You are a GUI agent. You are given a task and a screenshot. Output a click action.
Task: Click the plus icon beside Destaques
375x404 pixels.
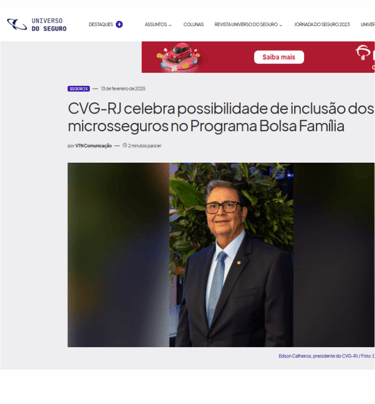tap(119, 24)
